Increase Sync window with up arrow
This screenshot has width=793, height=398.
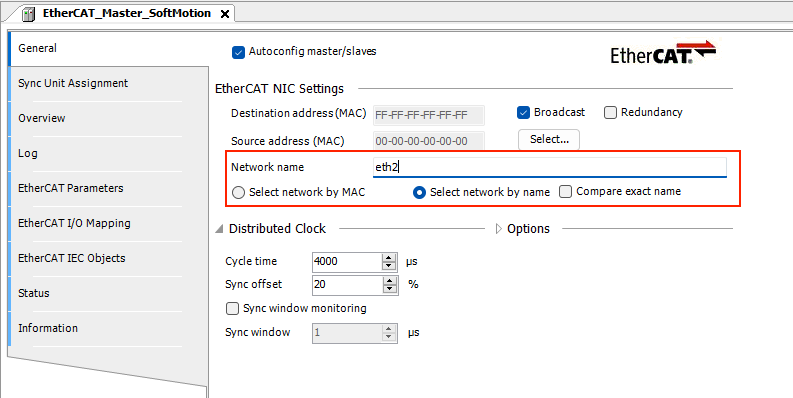(389, 329)
